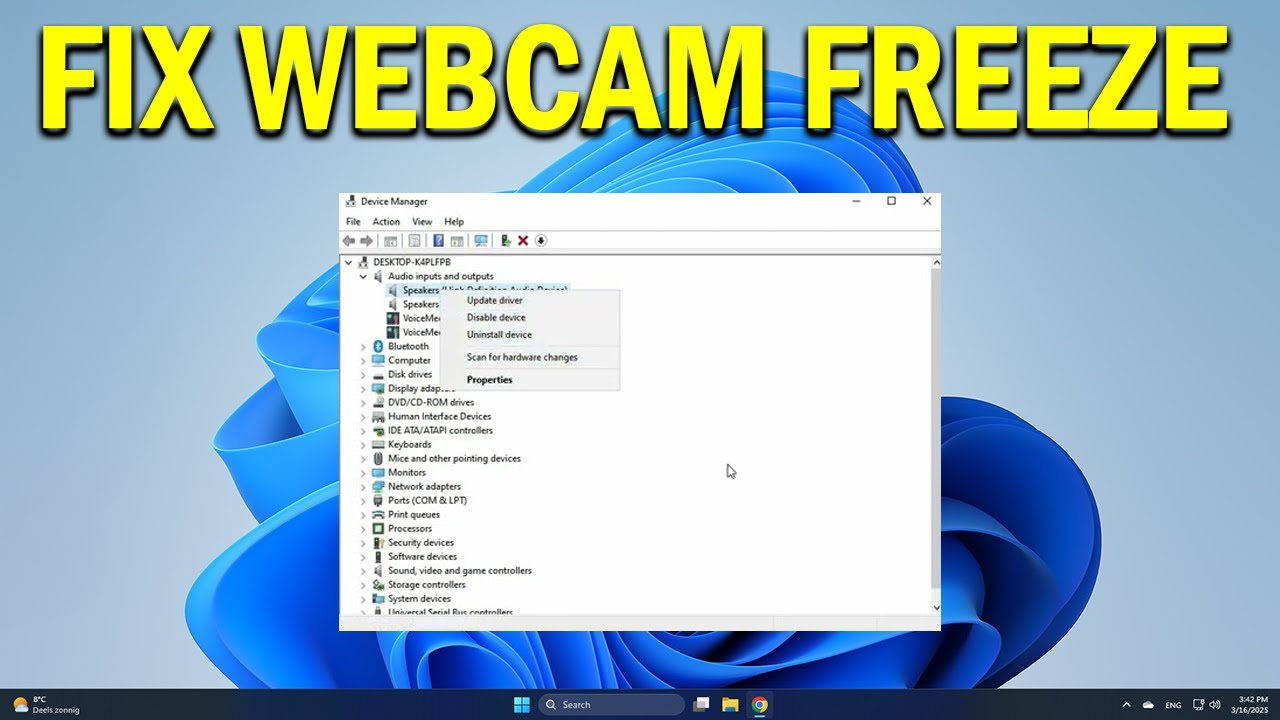Choose Scan for hardware changes in context menu
Image resolution: width=1280 pixels, height=720 pixels.
point(530,357)
